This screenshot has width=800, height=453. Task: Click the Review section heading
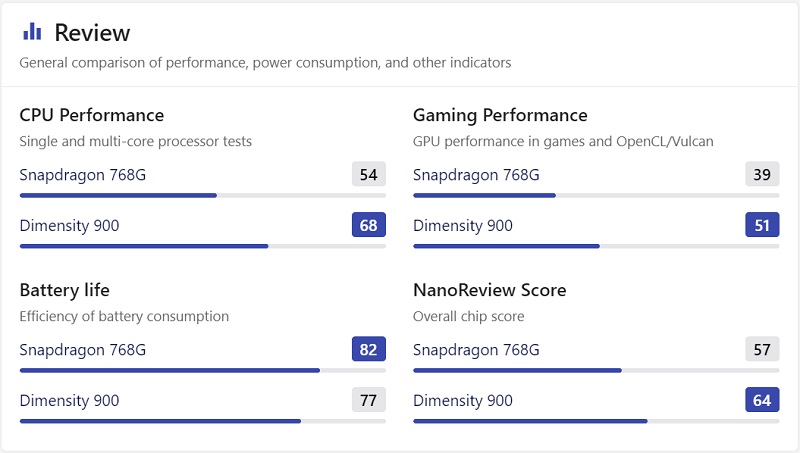92,33
